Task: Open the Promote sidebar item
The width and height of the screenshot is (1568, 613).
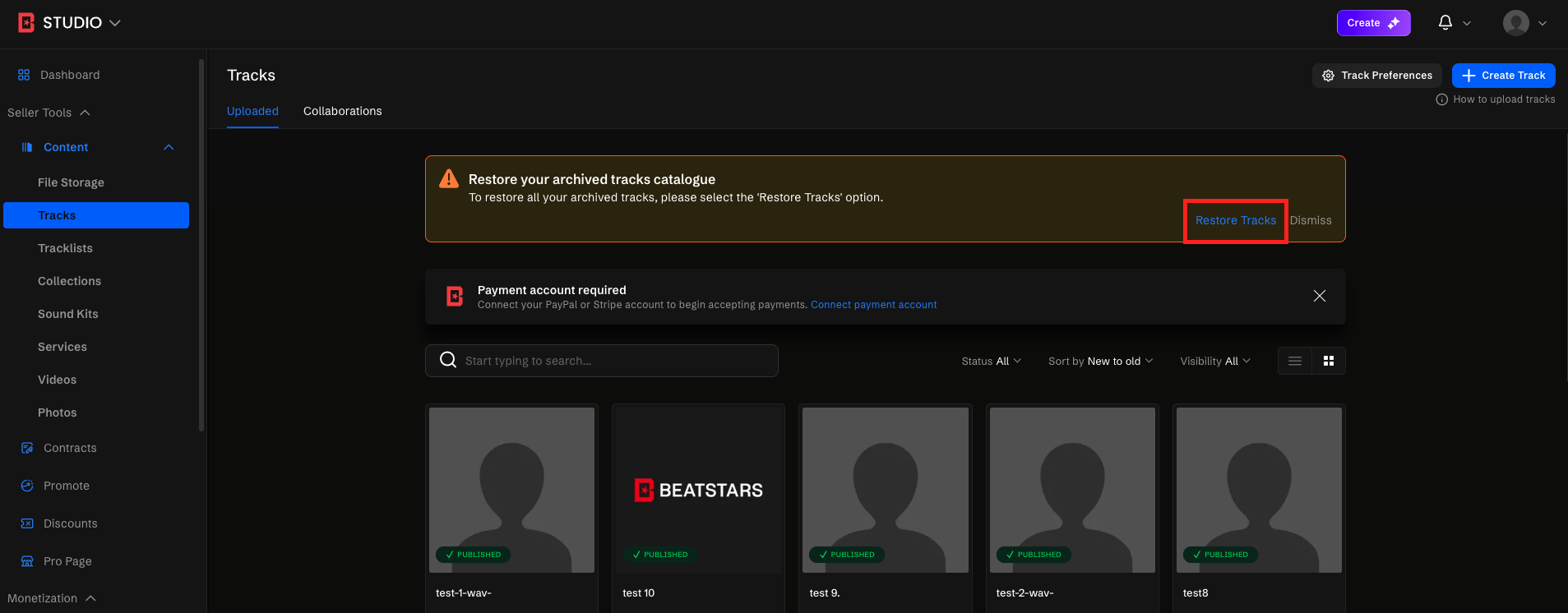Action: pyautogui.click(x=66, y=486)
